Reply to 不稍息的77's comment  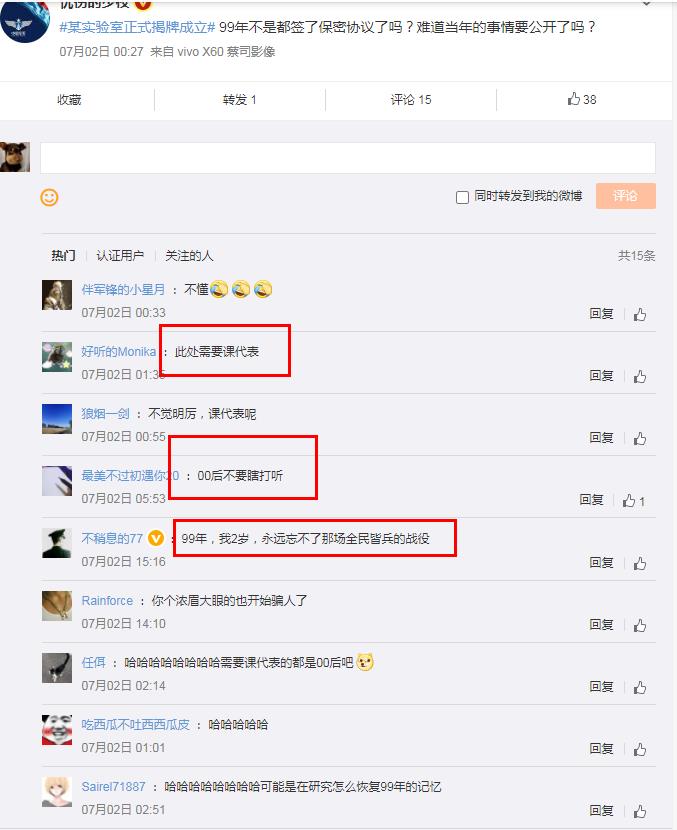click(x=601, y=563)
